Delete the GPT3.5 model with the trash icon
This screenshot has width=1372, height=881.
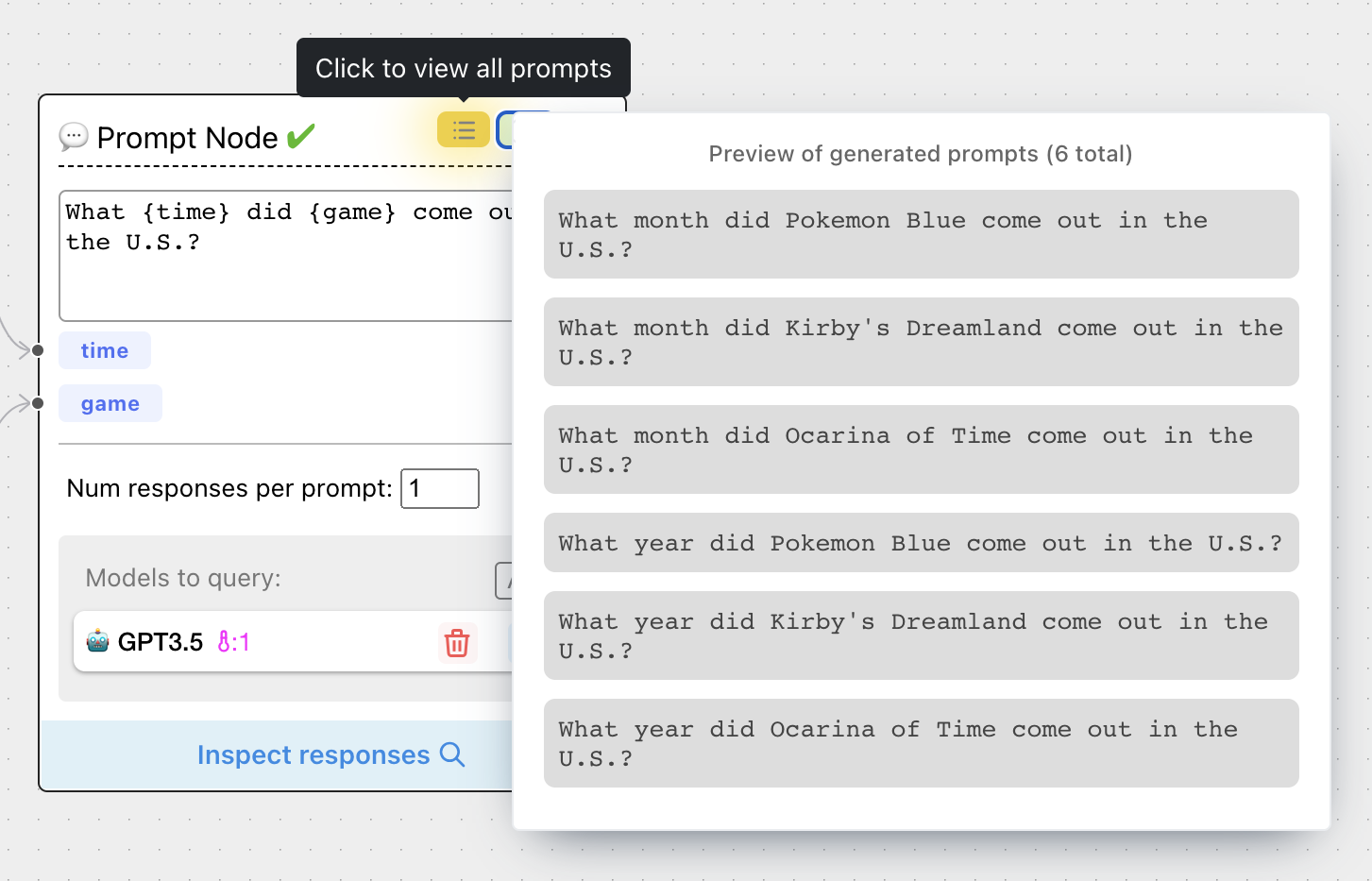(x=457, y=643)
